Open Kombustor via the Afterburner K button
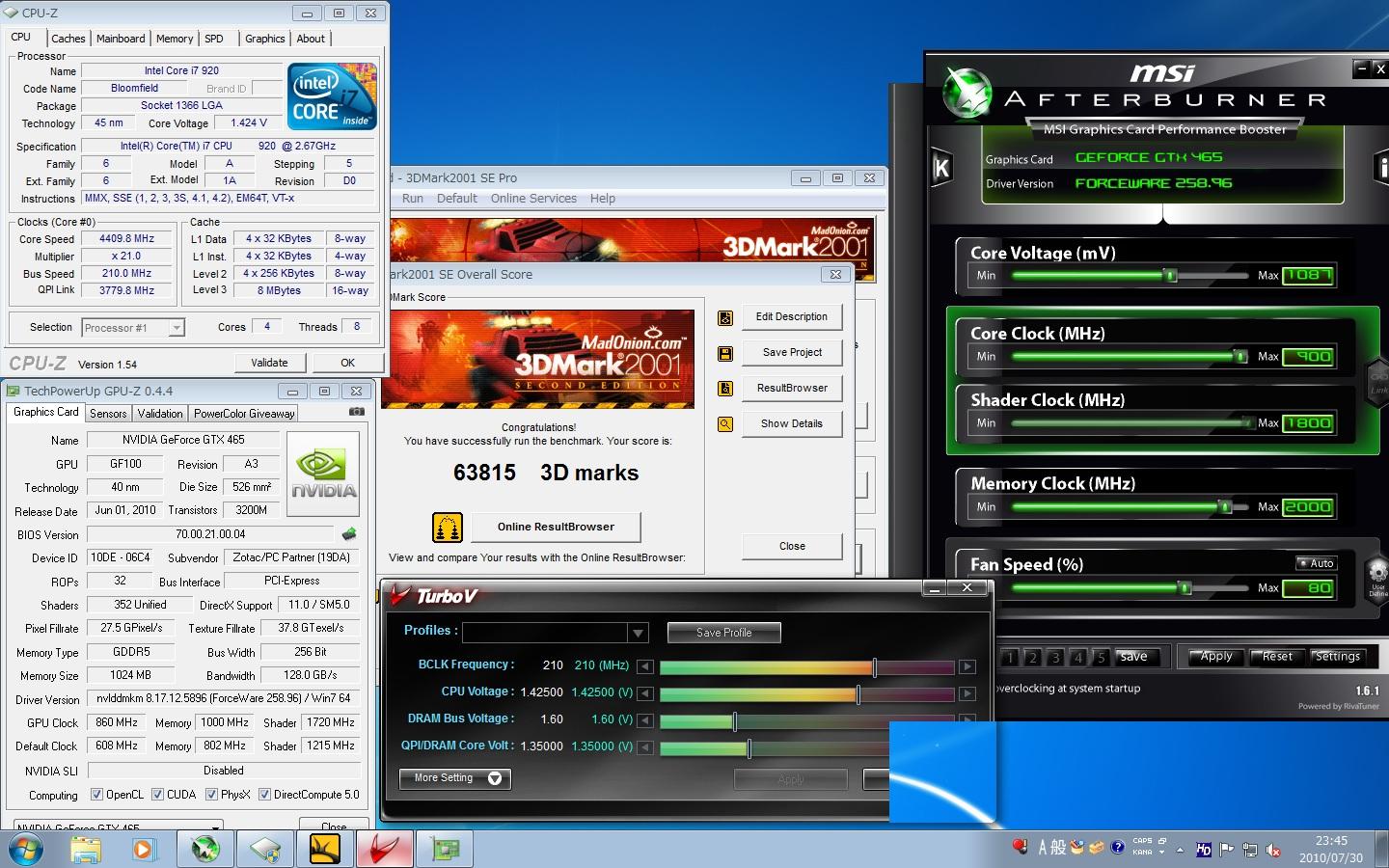The height and width of the screenshot is (868, 1389). 941,169
